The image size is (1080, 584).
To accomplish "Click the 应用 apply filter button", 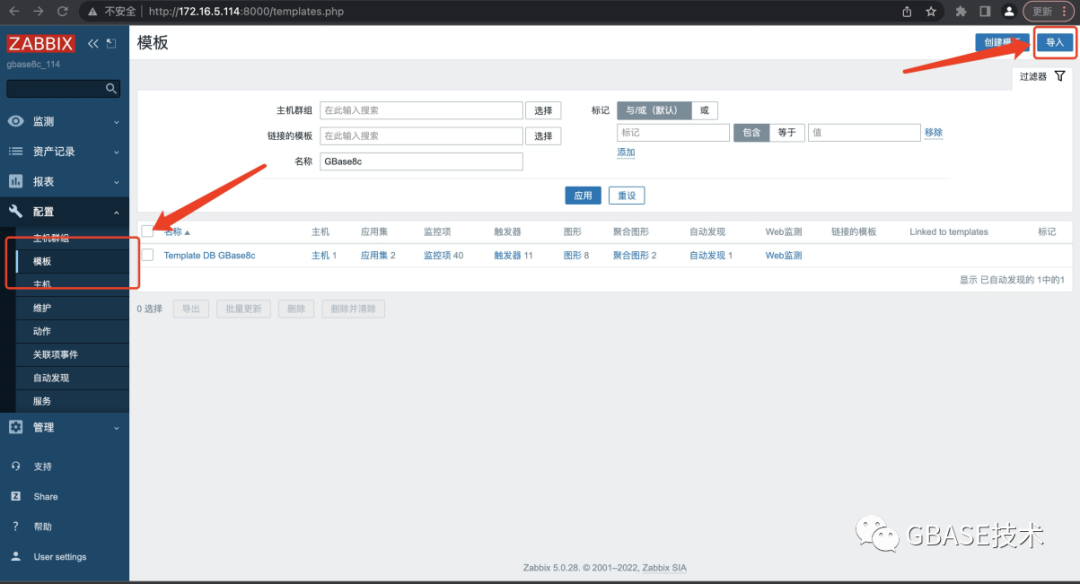I will click(x=583, y=196).
